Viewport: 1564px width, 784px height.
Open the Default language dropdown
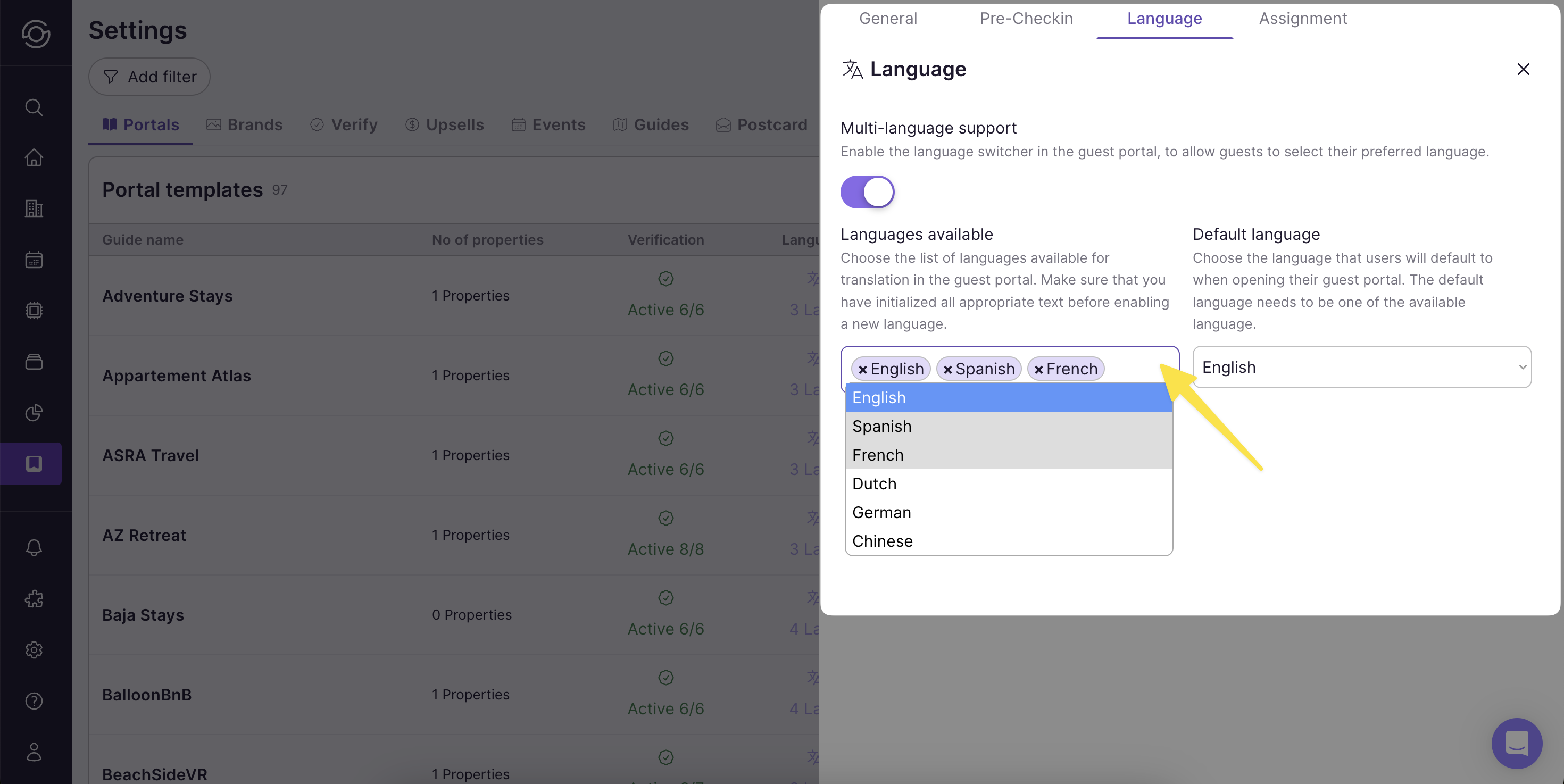coord(1361,367)
